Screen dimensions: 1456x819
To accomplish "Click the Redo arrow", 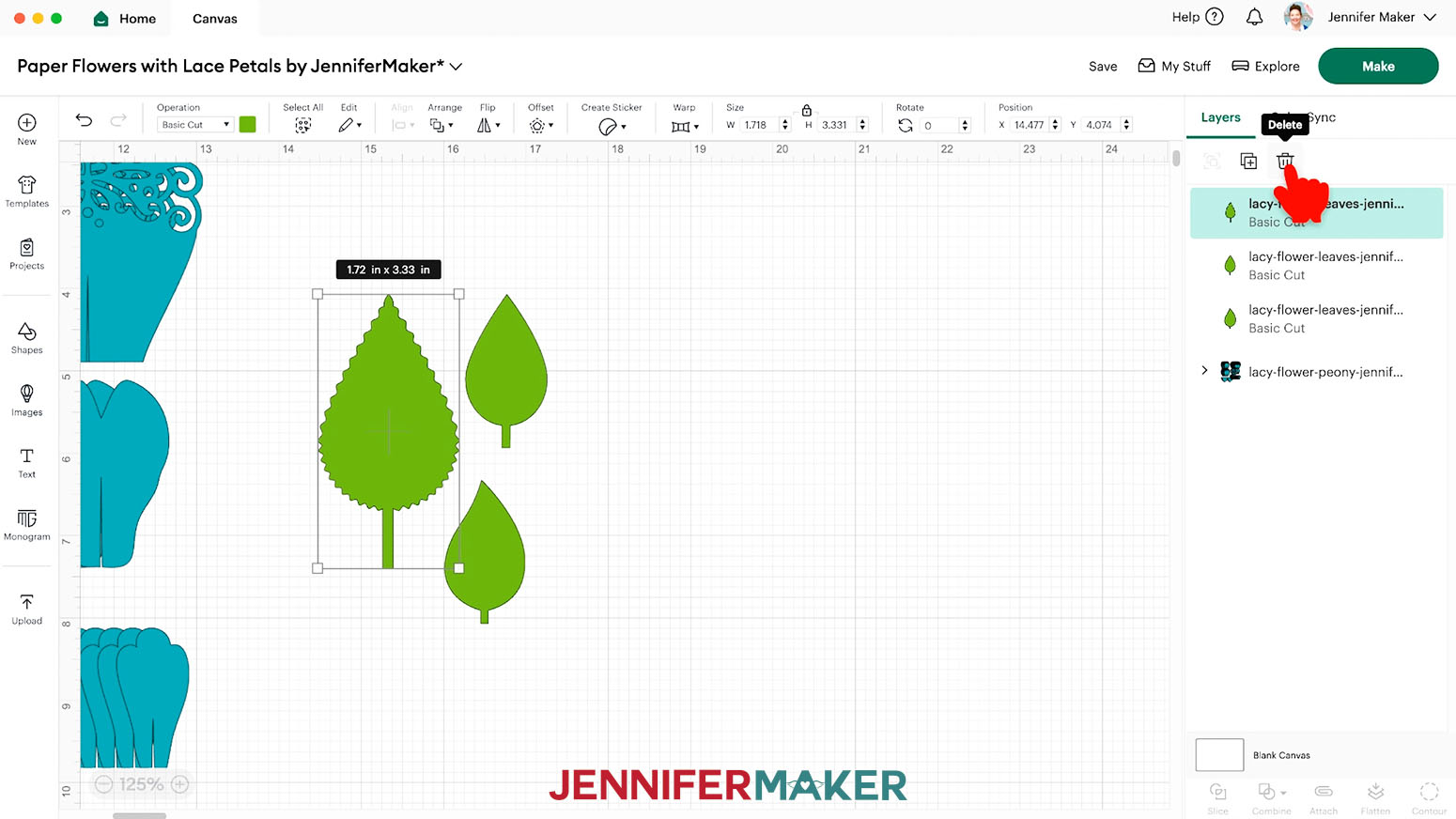I will tap(118, 120).
